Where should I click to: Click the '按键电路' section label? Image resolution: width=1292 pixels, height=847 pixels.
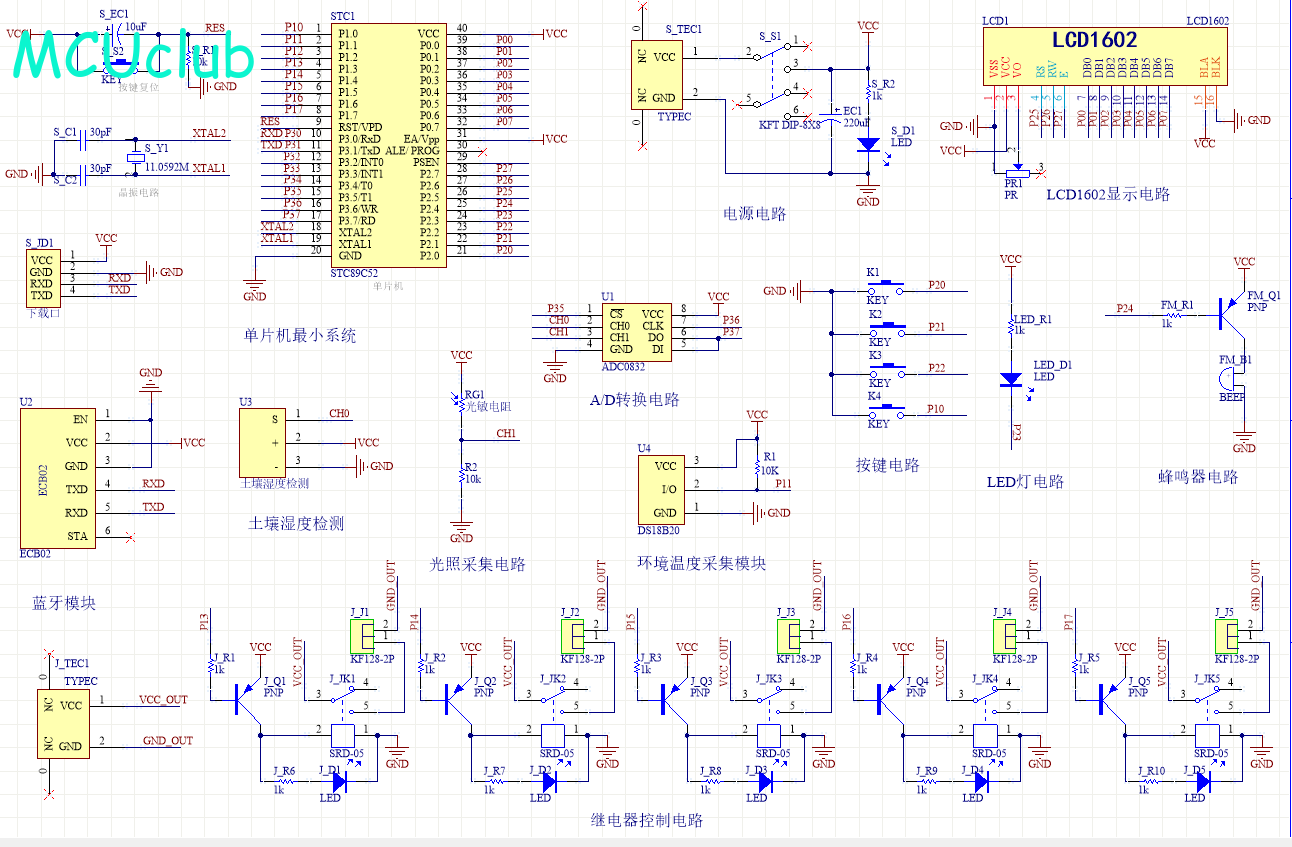pos(888,465)
